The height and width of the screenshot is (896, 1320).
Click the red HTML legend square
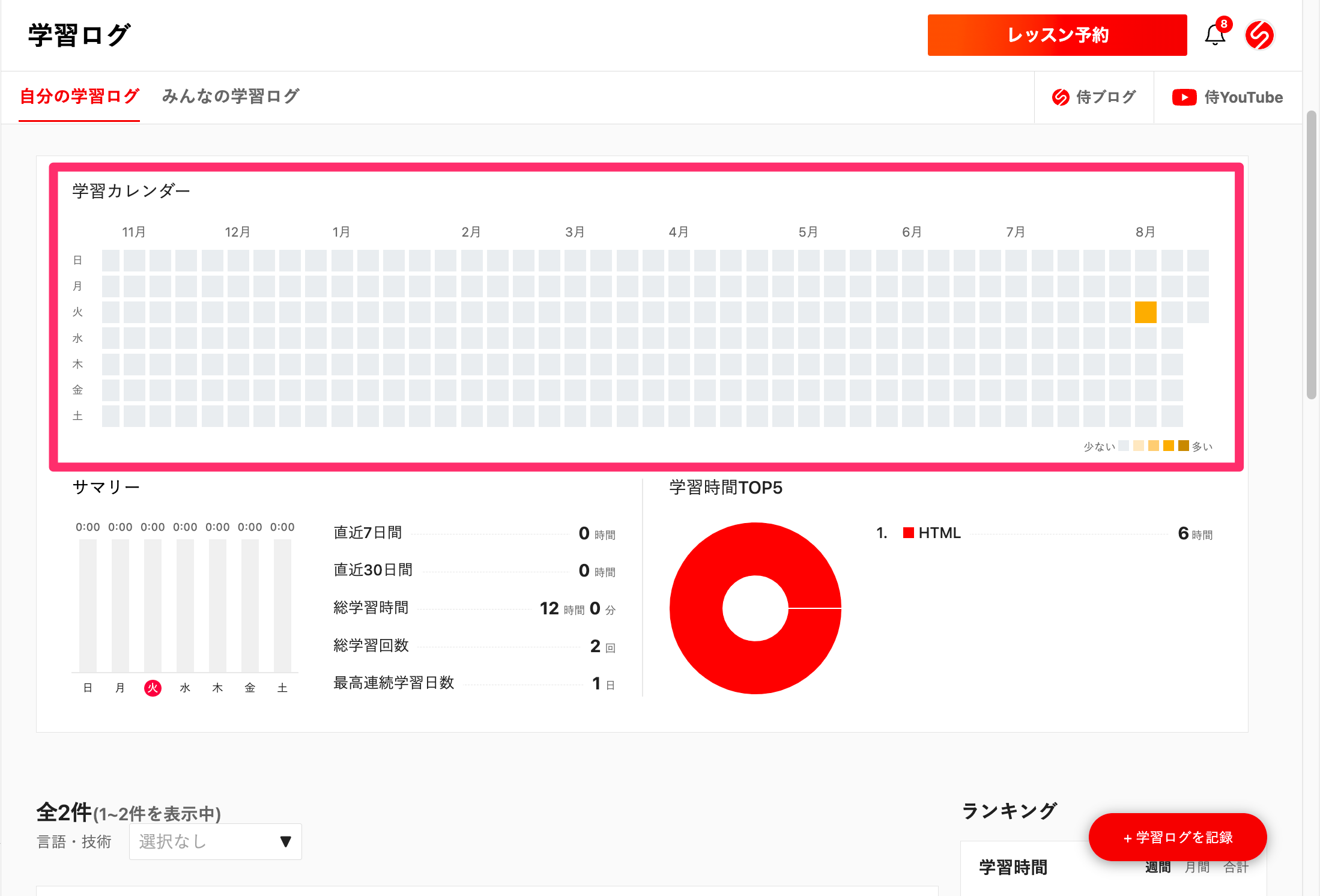pyautogui.click(x=908, y=533)
